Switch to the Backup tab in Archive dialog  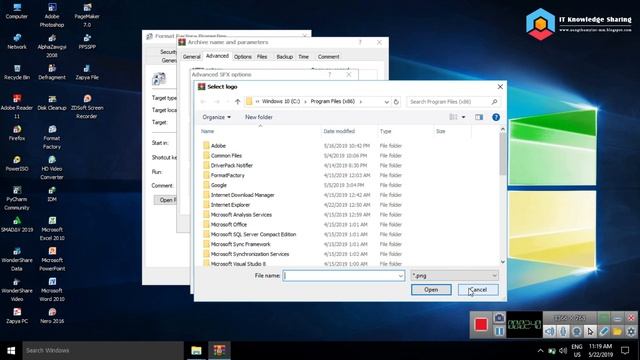284,57
